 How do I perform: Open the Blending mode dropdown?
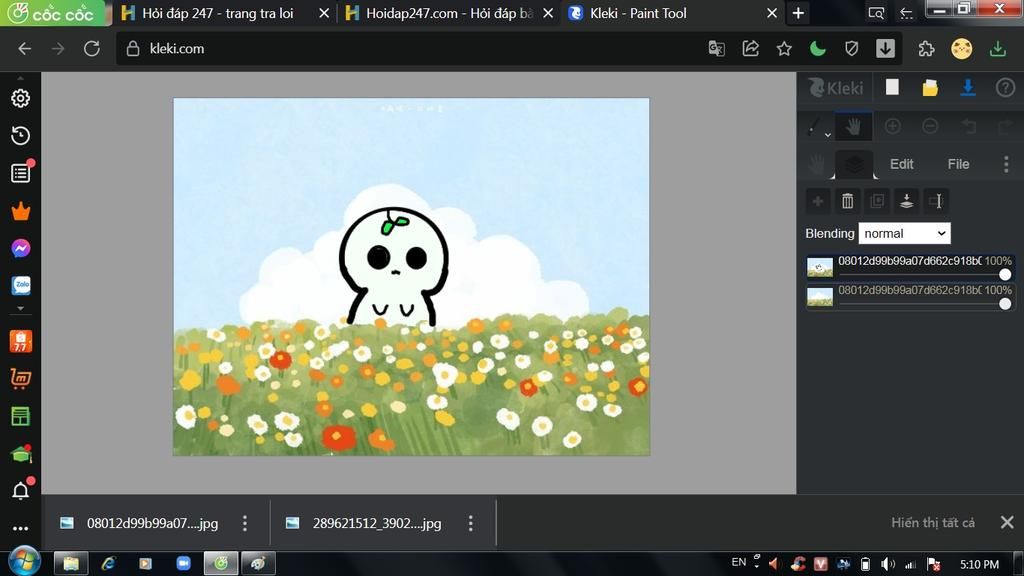click(904, 233)
